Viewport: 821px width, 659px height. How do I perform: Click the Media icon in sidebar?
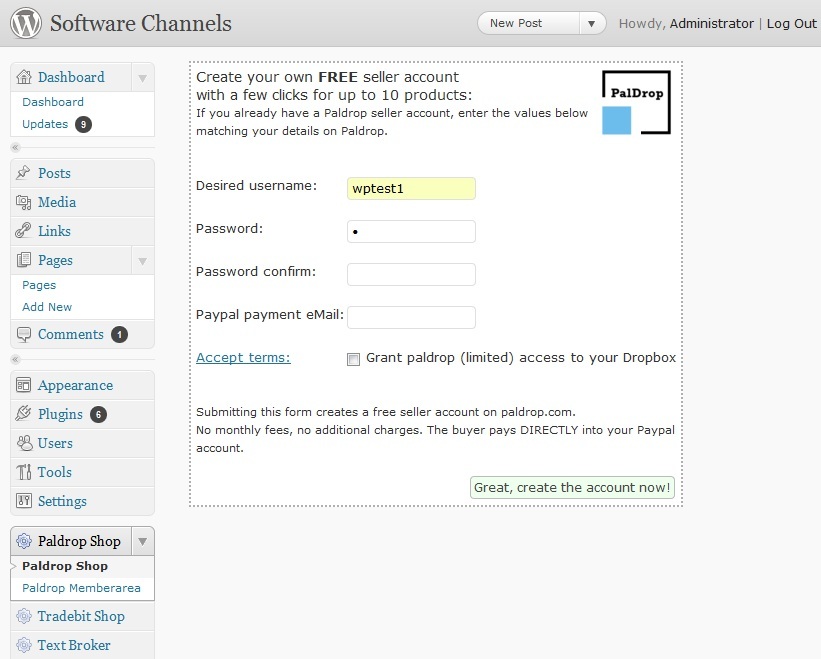pyautogui.click(x=24, y=202)
